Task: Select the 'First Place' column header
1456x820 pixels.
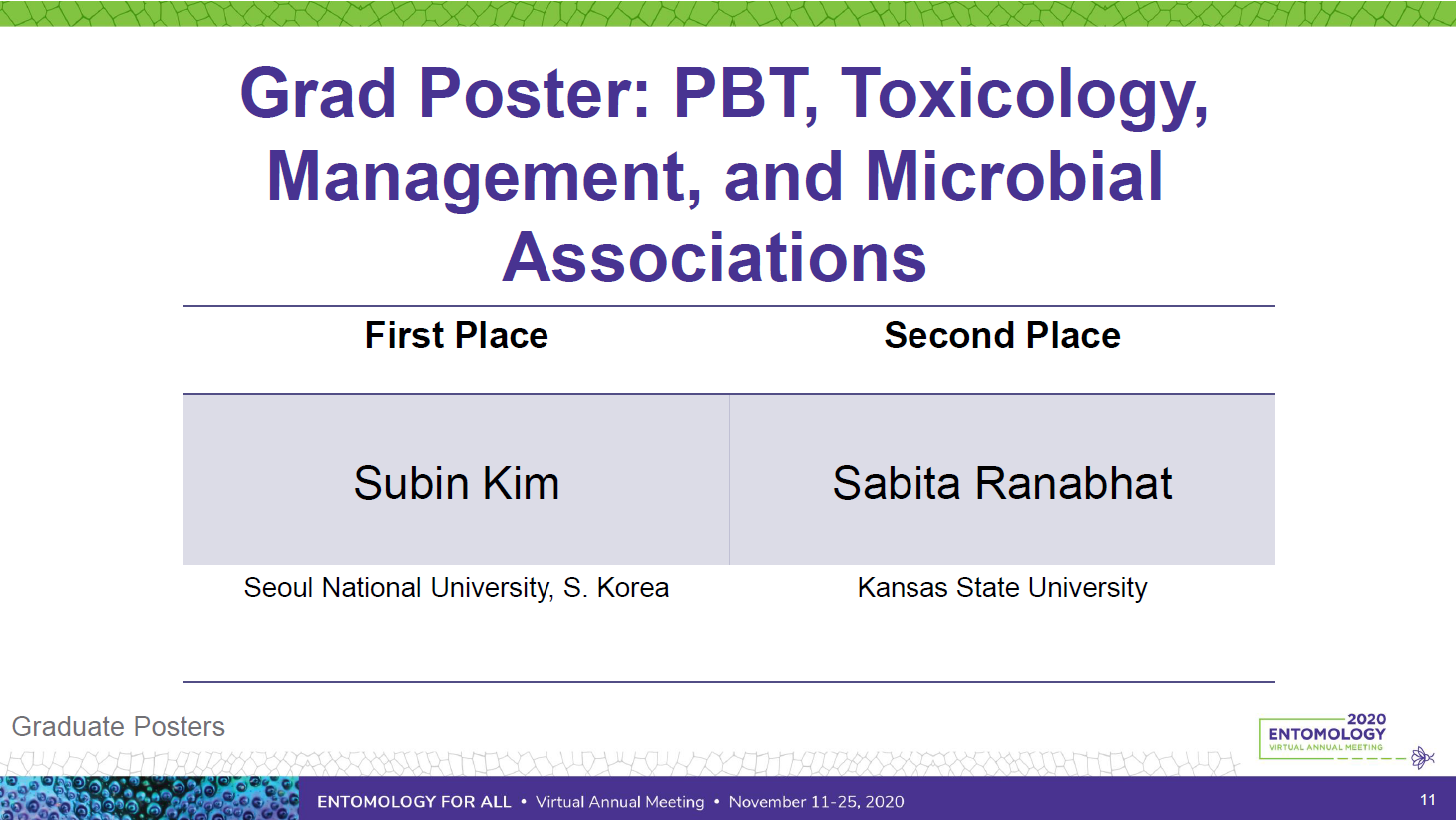Action: click(x=457, y=336)
